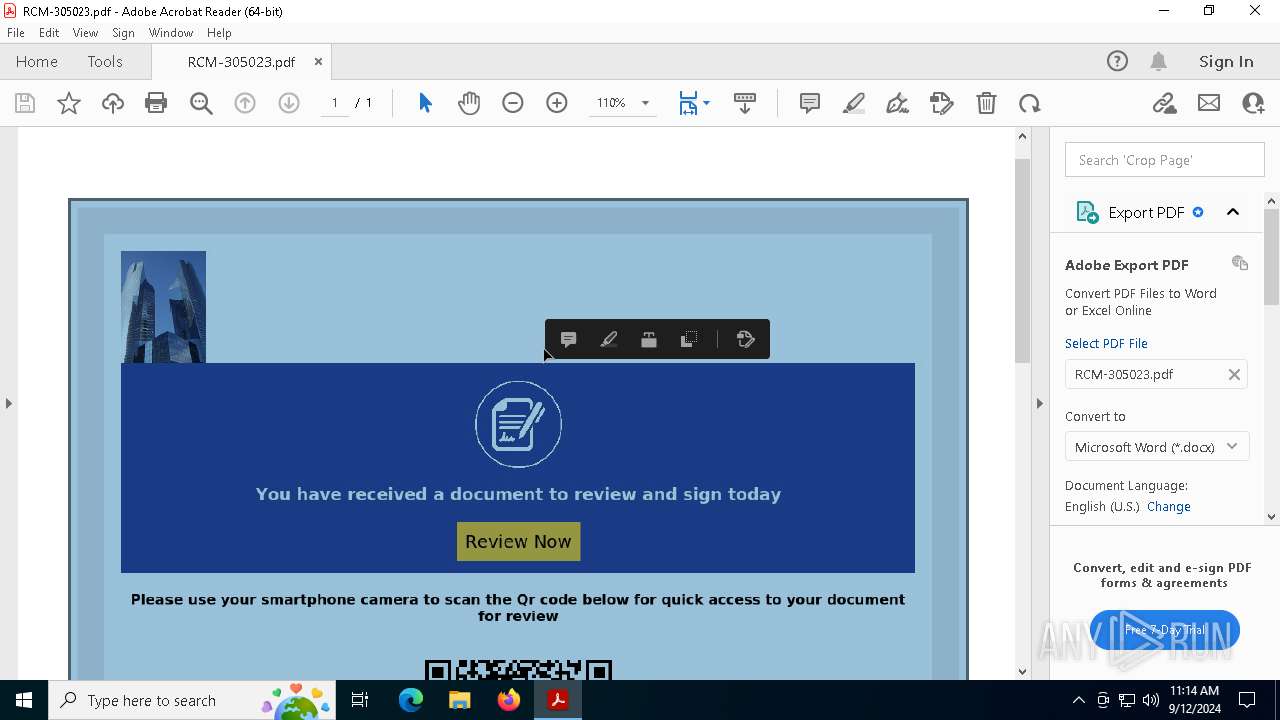
Task: Remove RCM-305023.pdf from selected files
Action: click(1234, 374)
